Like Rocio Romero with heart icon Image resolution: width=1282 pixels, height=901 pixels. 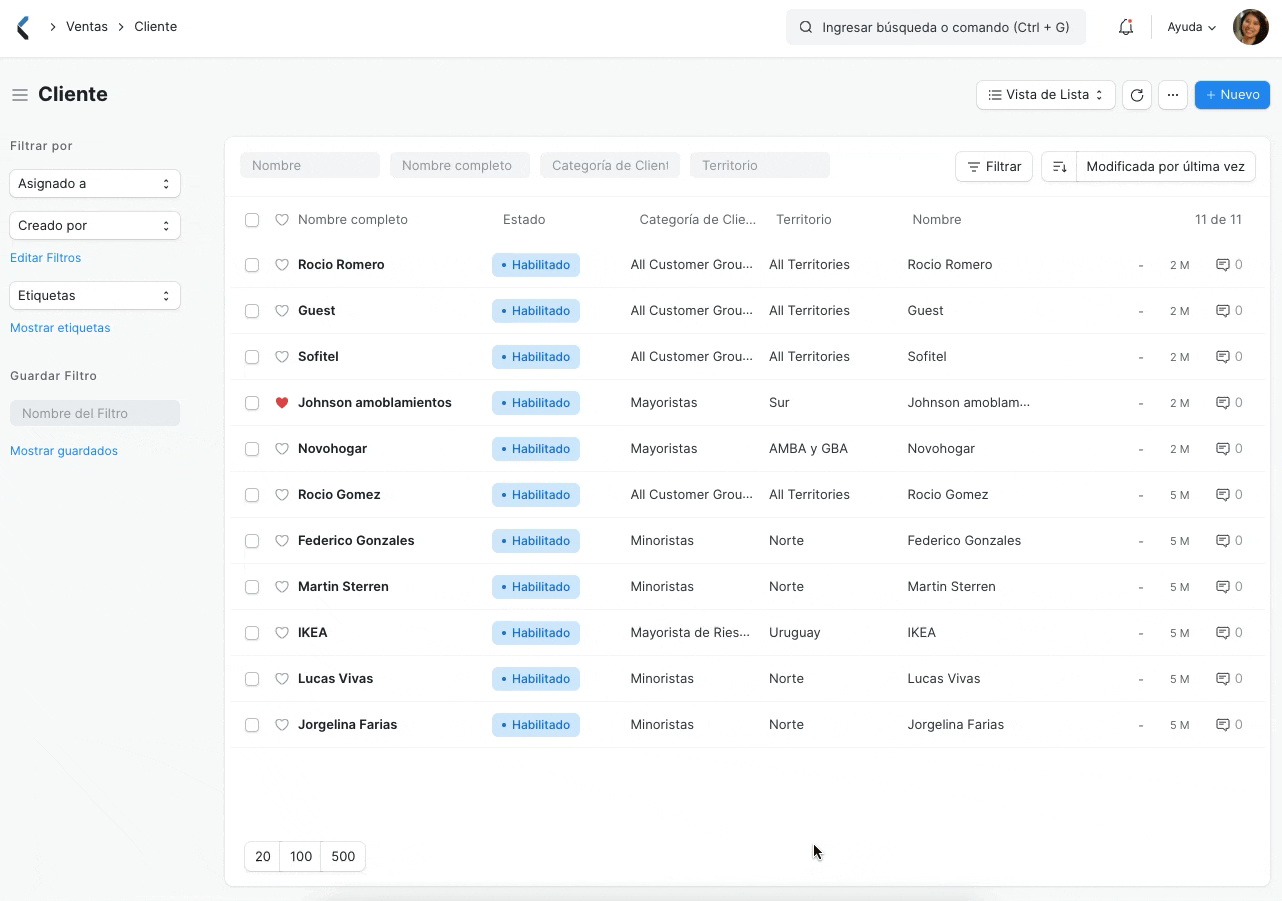282,265
